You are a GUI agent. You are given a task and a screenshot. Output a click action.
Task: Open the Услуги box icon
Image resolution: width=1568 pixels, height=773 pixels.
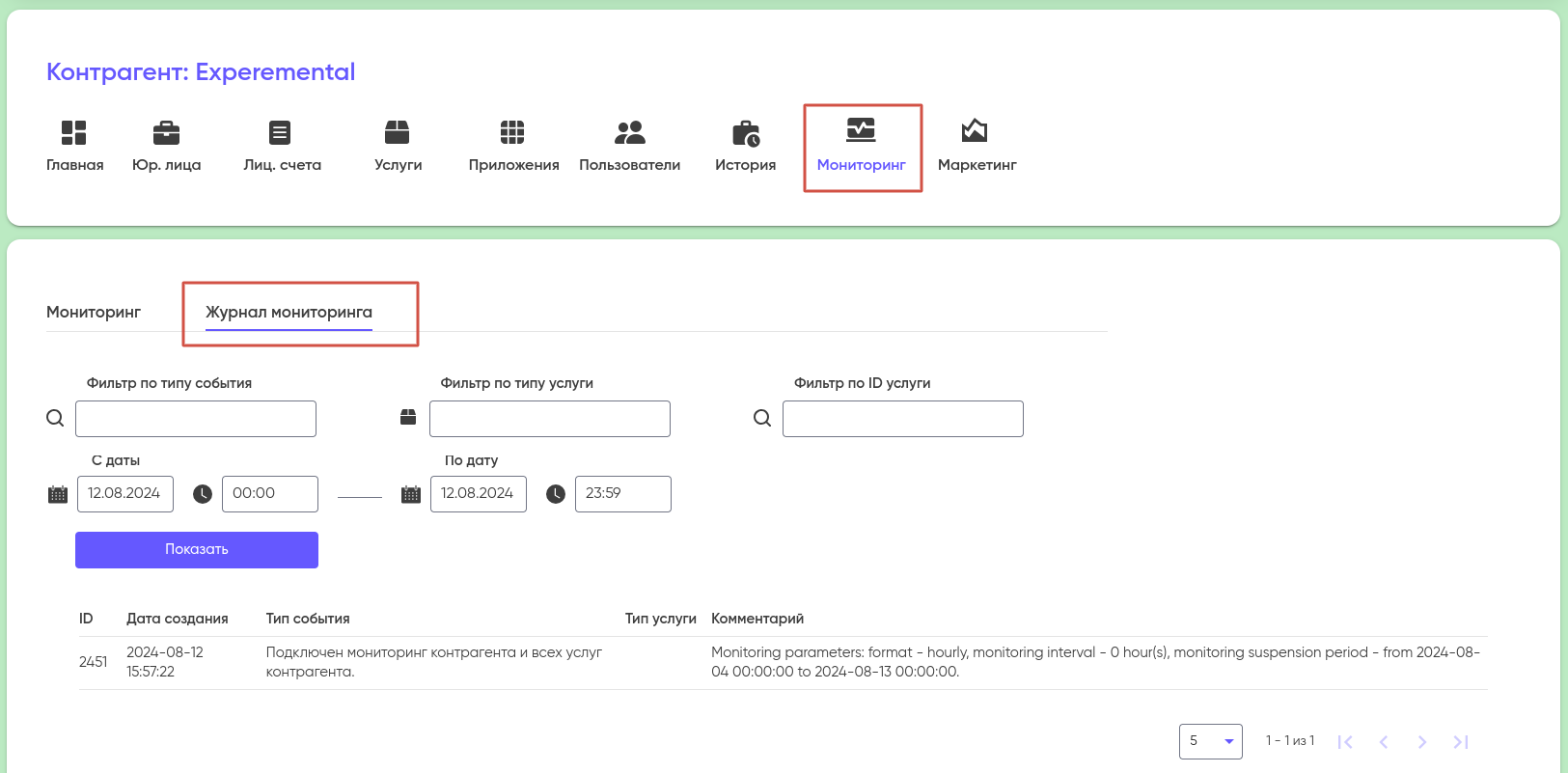click(x=398, y=133)
